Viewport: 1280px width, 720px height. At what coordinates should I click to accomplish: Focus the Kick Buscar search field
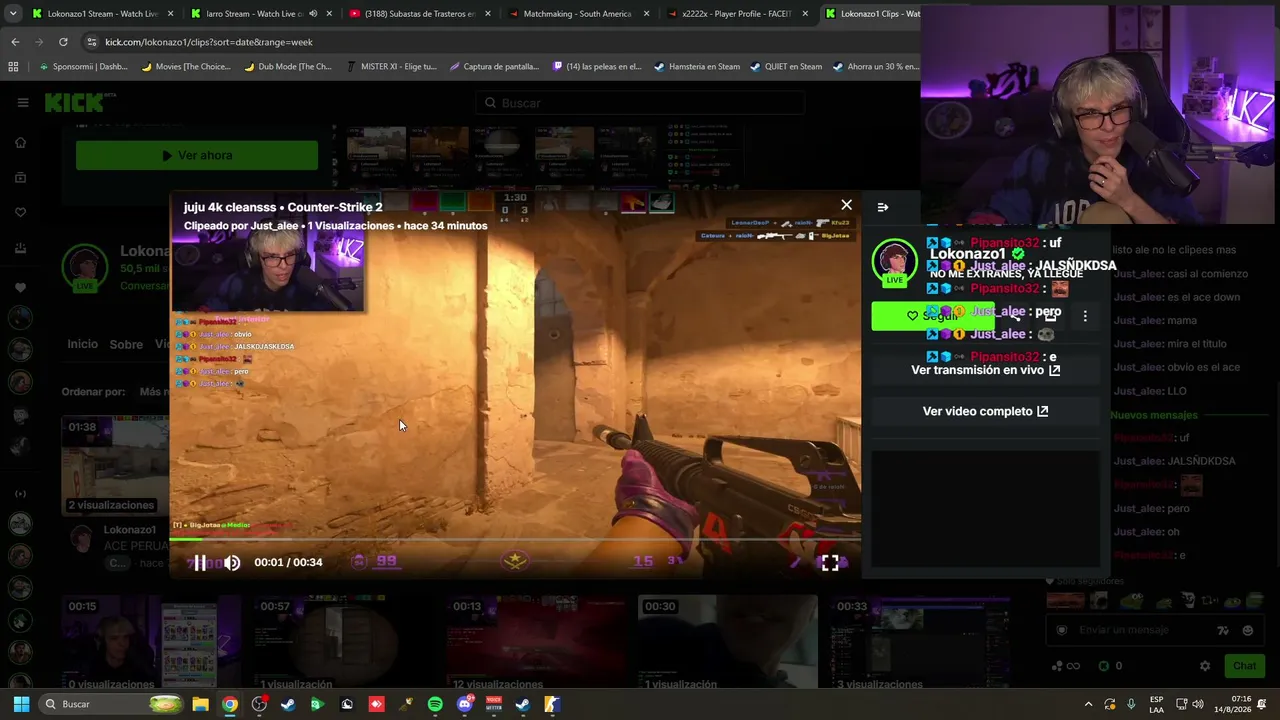(x=640, y=103)
